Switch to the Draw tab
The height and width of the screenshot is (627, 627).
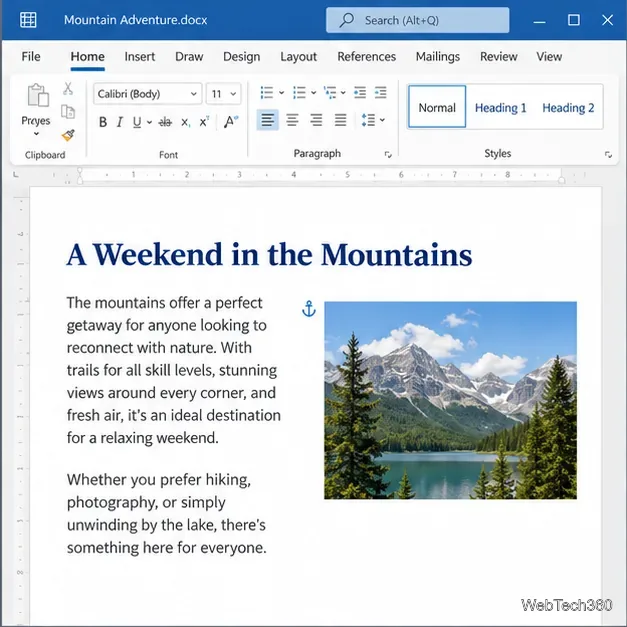tap(189, 56)
